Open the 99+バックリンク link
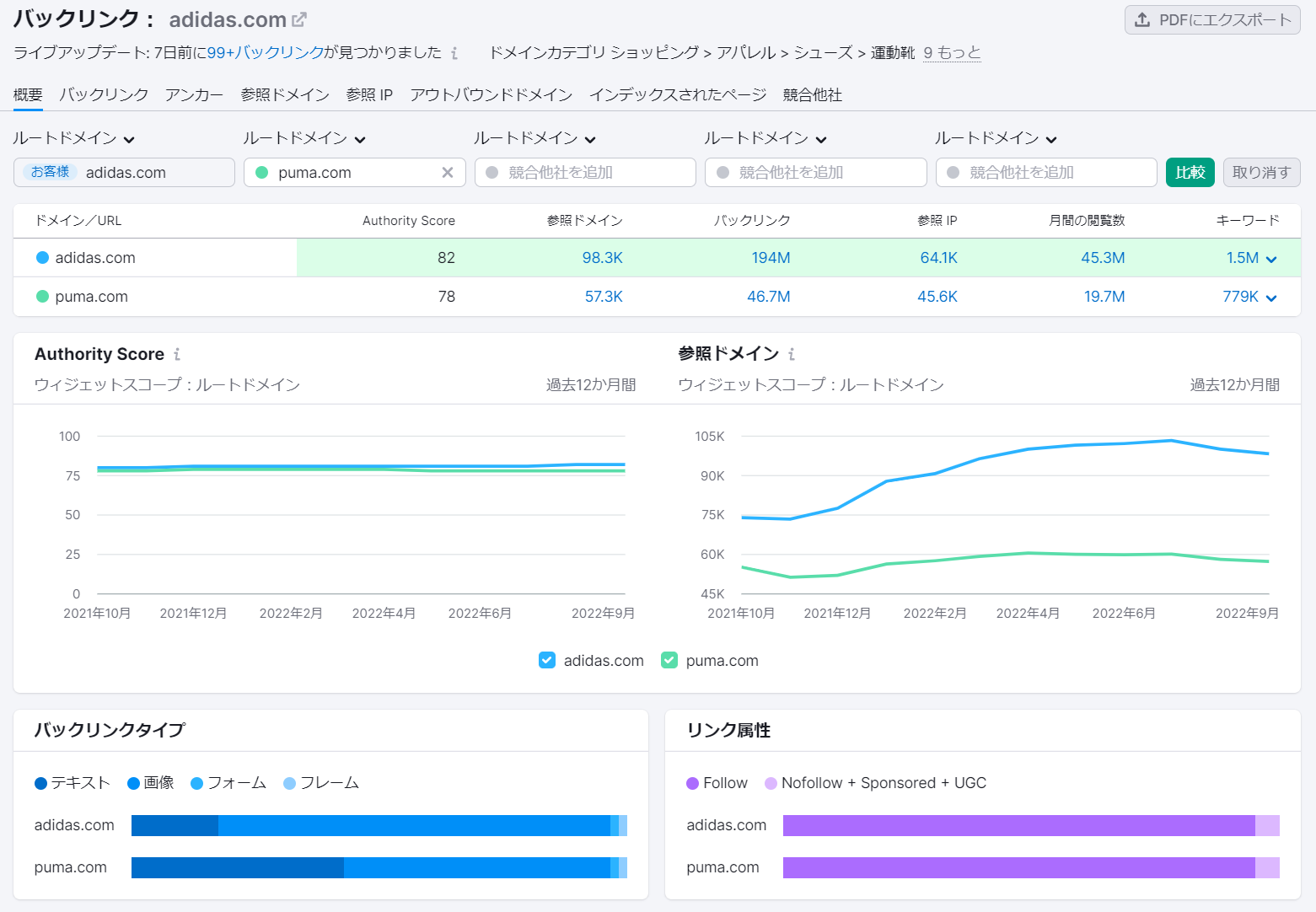 [x=266, y=52]
